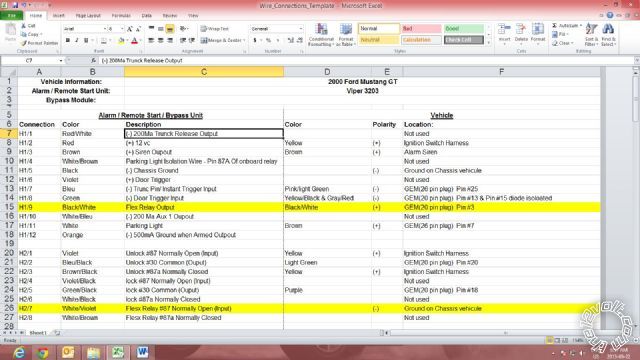Open the Formulas ribbon tab
The width and height of the screenshot is (640, 360).
(x=121, y=16)
